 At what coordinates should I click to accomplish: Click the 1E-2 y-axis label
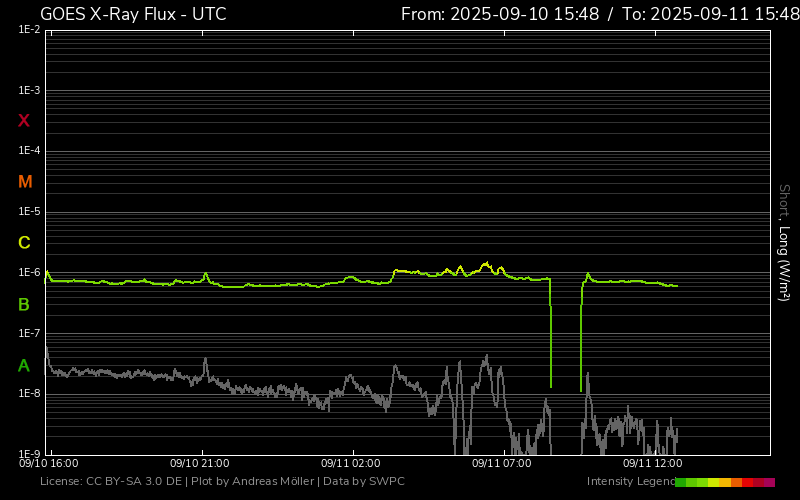click(x=29, y=30)
